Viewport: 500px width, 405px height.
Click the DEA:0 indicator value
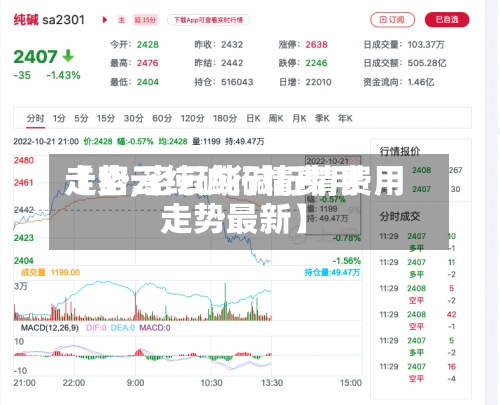coord(123,328)
